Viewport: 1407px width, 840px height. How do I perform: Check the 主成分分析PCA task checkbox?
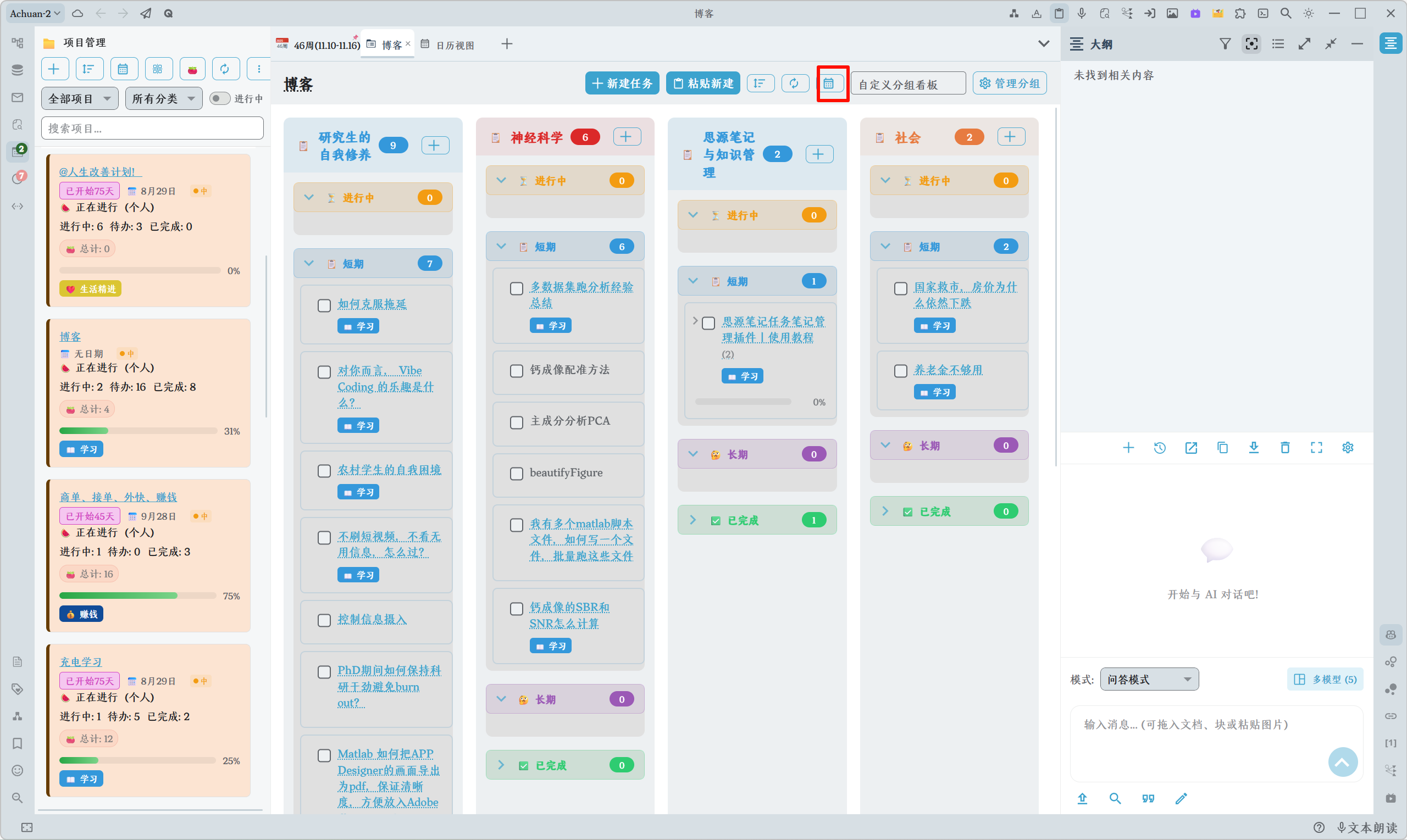pyautogui.click(x=517, y=422)
